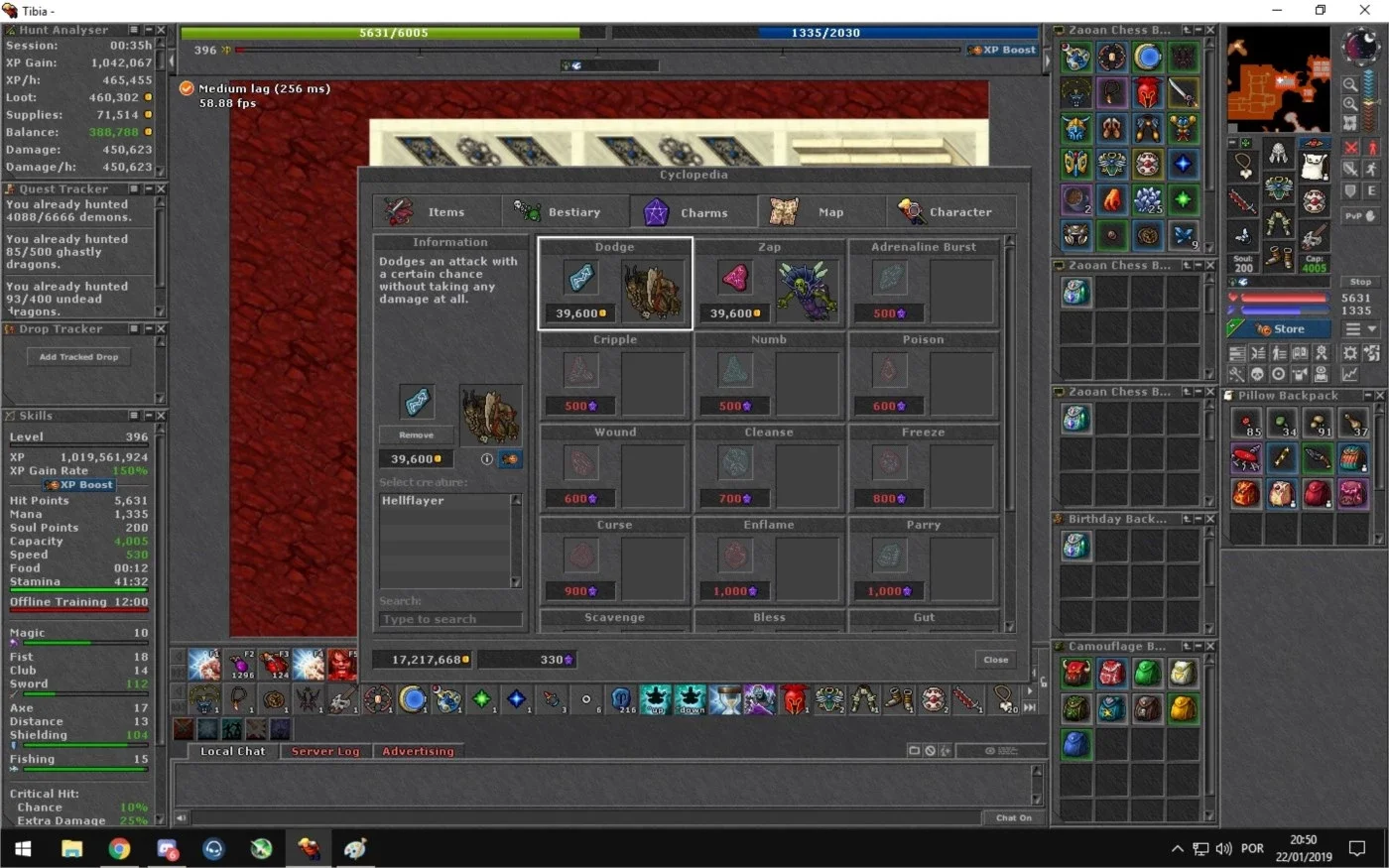Select Hellflayer in the creature list
The height and width of the screenshot is (868, 1389).
coord(444,501)
